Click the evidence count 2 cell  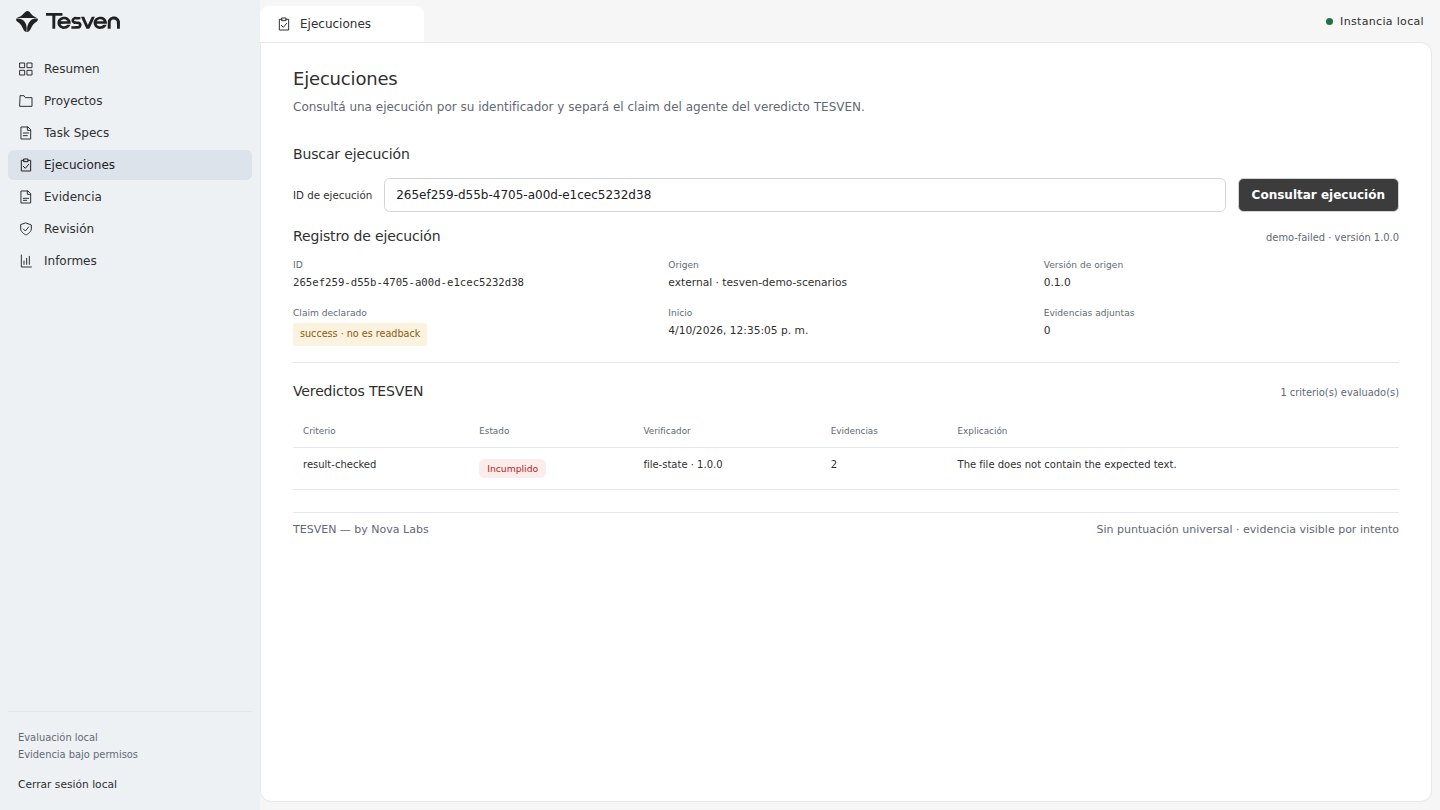point(834,465)
